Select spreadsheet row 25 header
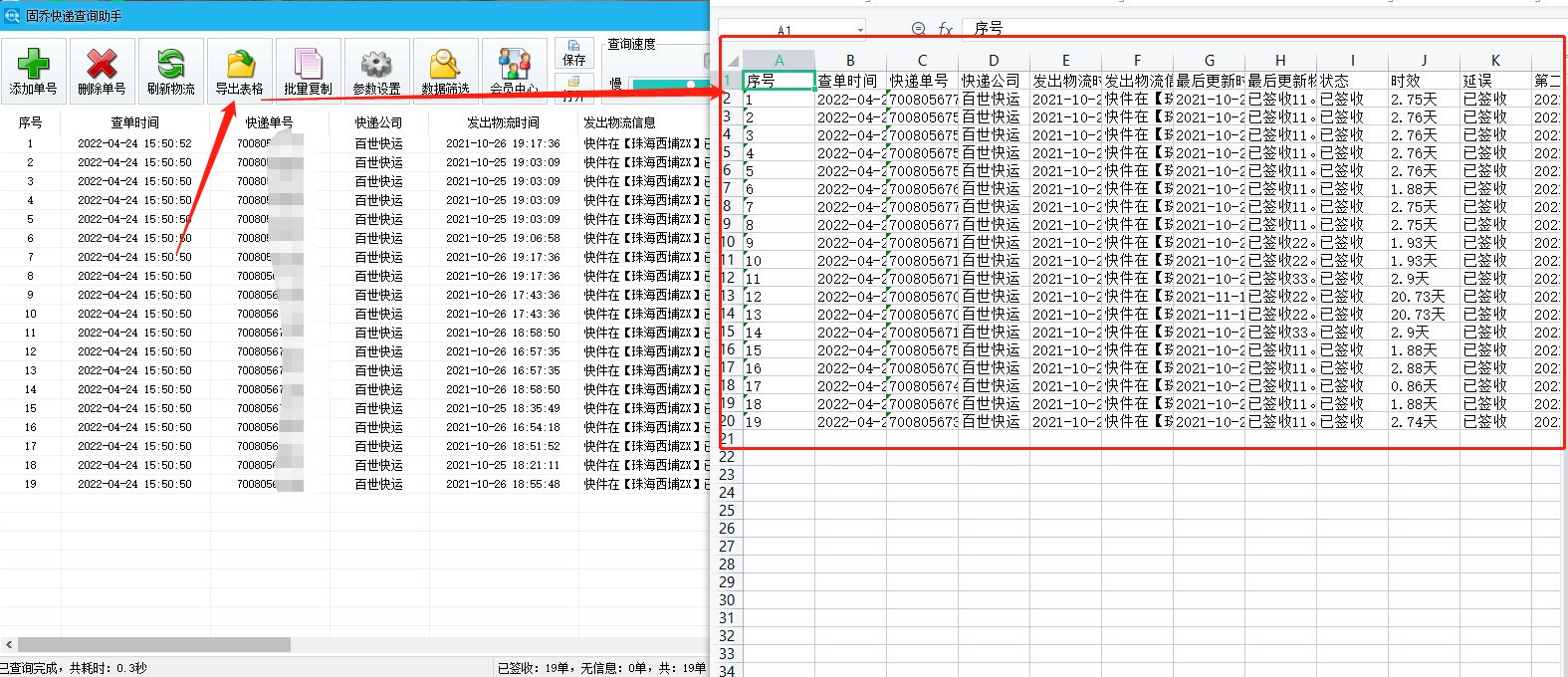 click(x=727, y=511)
